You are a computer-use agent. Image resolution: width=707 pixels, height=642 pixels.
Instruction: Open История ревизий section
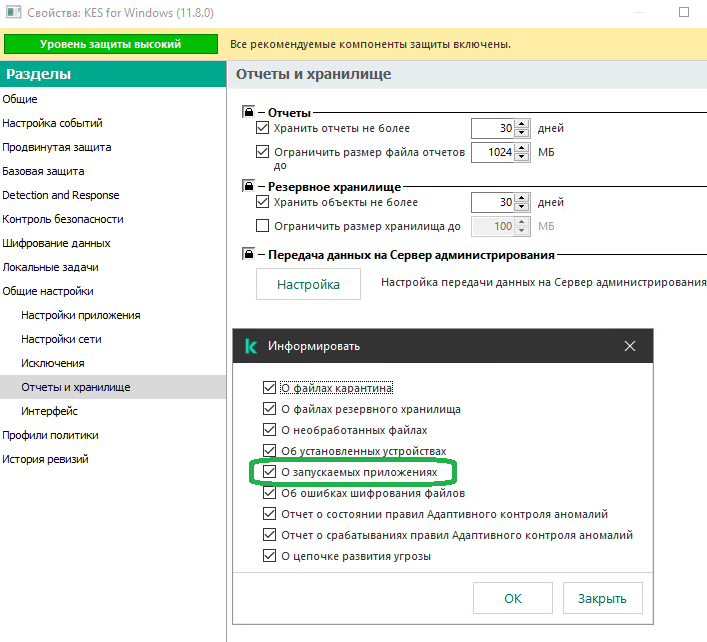pos(113,459)
